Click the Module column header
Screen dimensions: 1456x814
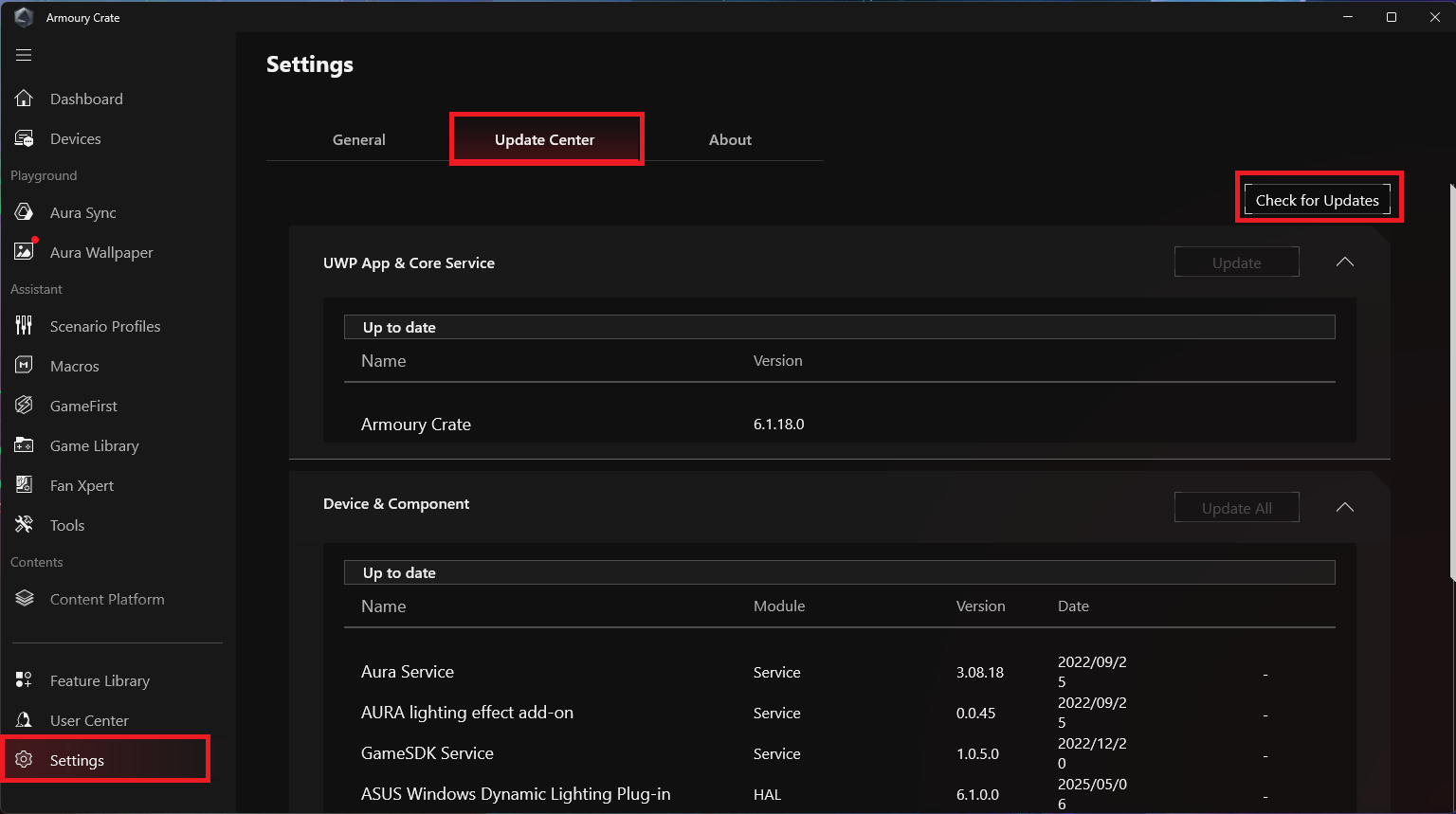778,606
